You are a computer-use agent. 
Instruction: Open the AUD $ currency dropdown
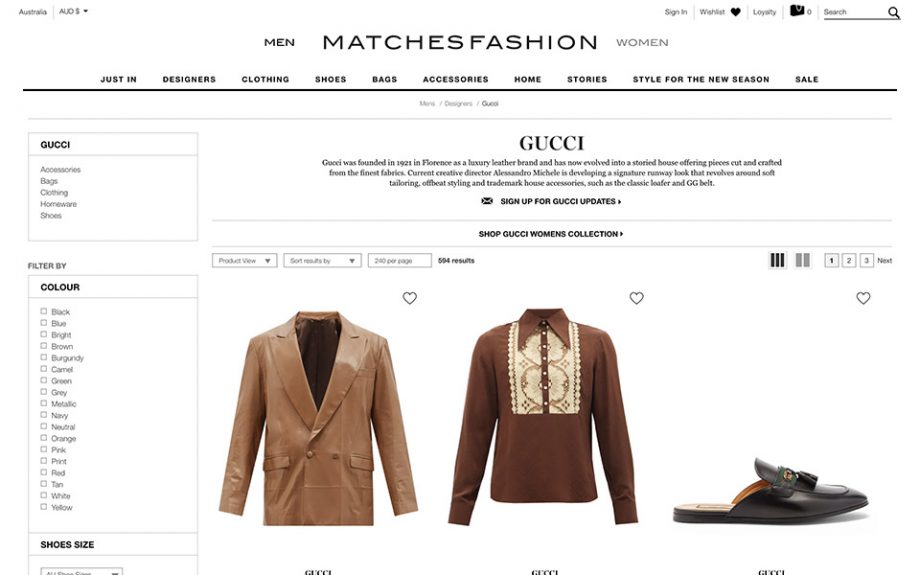tap(73, 11)
